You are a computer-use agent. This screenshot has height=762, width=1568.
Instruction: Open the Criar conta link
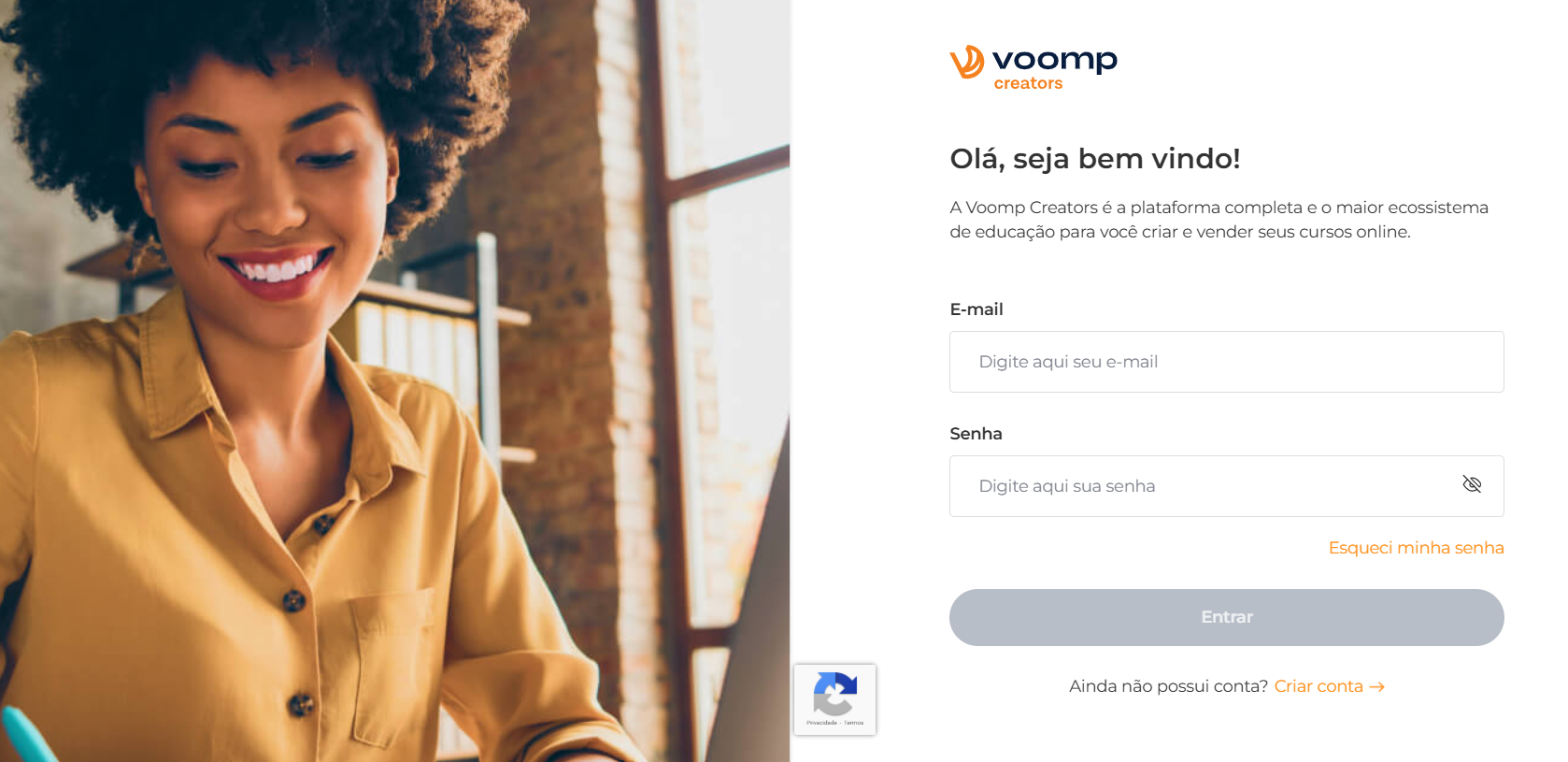click(1319, 686)
